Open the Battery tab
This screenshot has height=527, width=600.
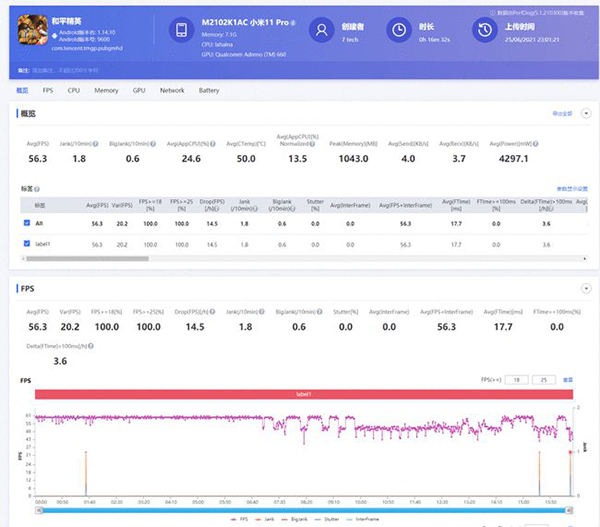(209, 90)
